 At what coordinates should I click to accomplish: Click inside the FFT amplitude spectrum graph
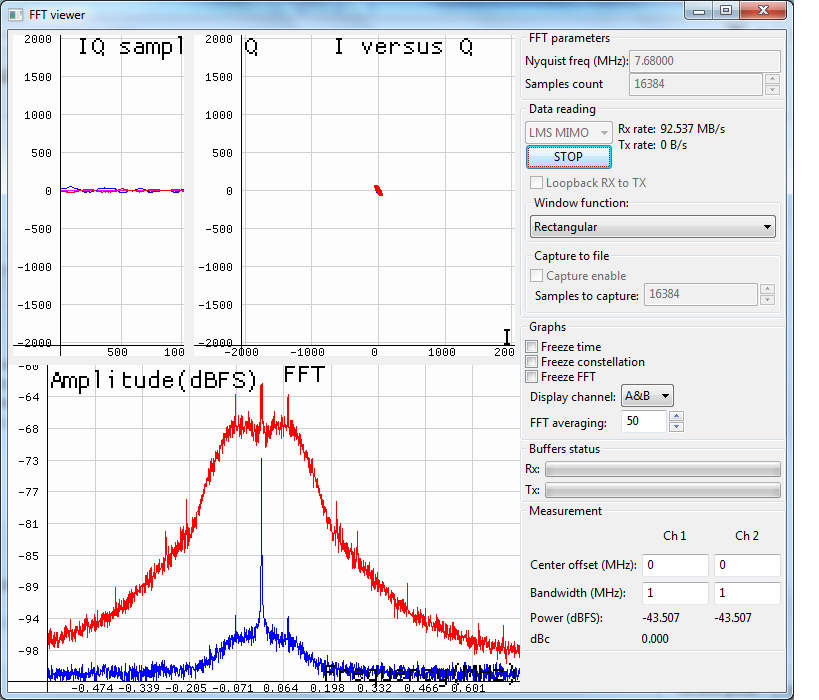tap(283, 520)
